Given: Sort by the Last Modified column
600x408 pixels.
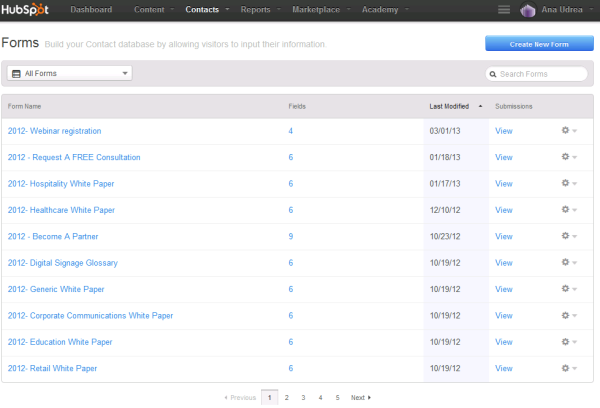Looking at the screenshot, I should [x=450, y=105].
